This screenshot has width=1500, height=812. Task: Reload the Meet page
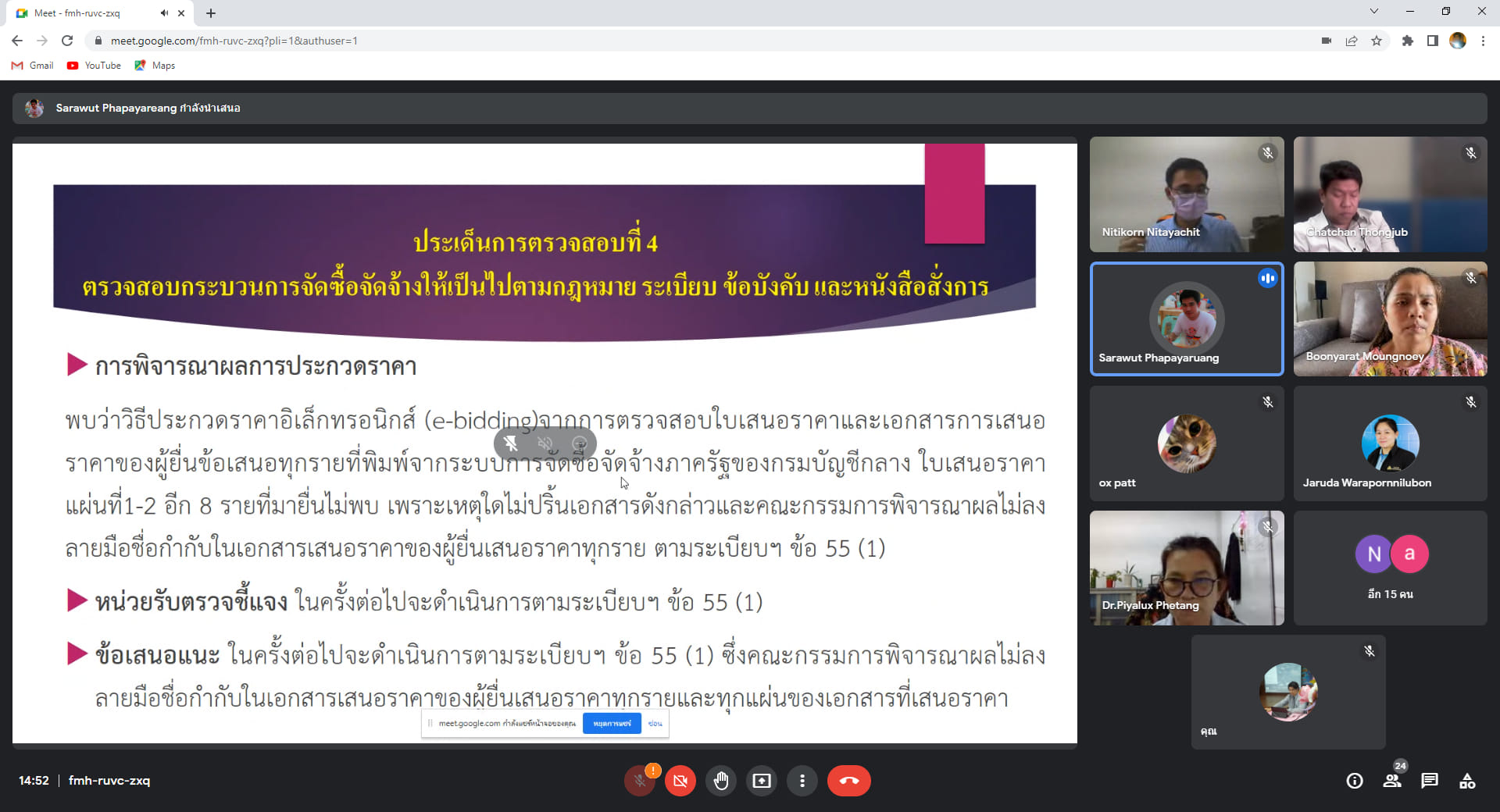pyautogui.click(x=67, y=41)
